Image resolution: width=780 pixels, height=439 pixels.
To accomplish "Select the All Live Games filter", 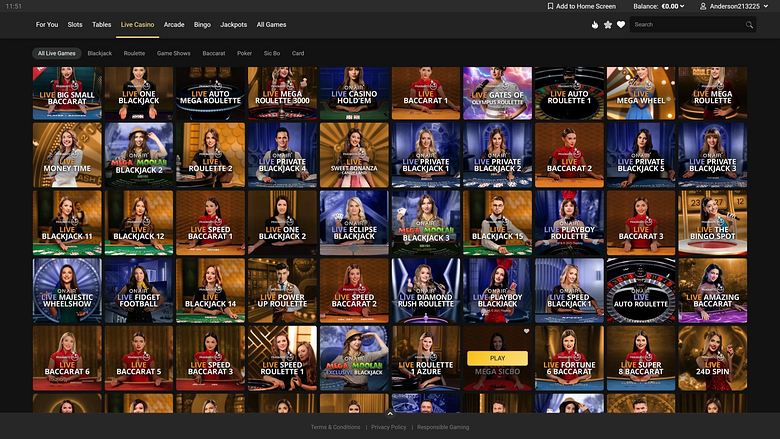I will coord(57,53).
